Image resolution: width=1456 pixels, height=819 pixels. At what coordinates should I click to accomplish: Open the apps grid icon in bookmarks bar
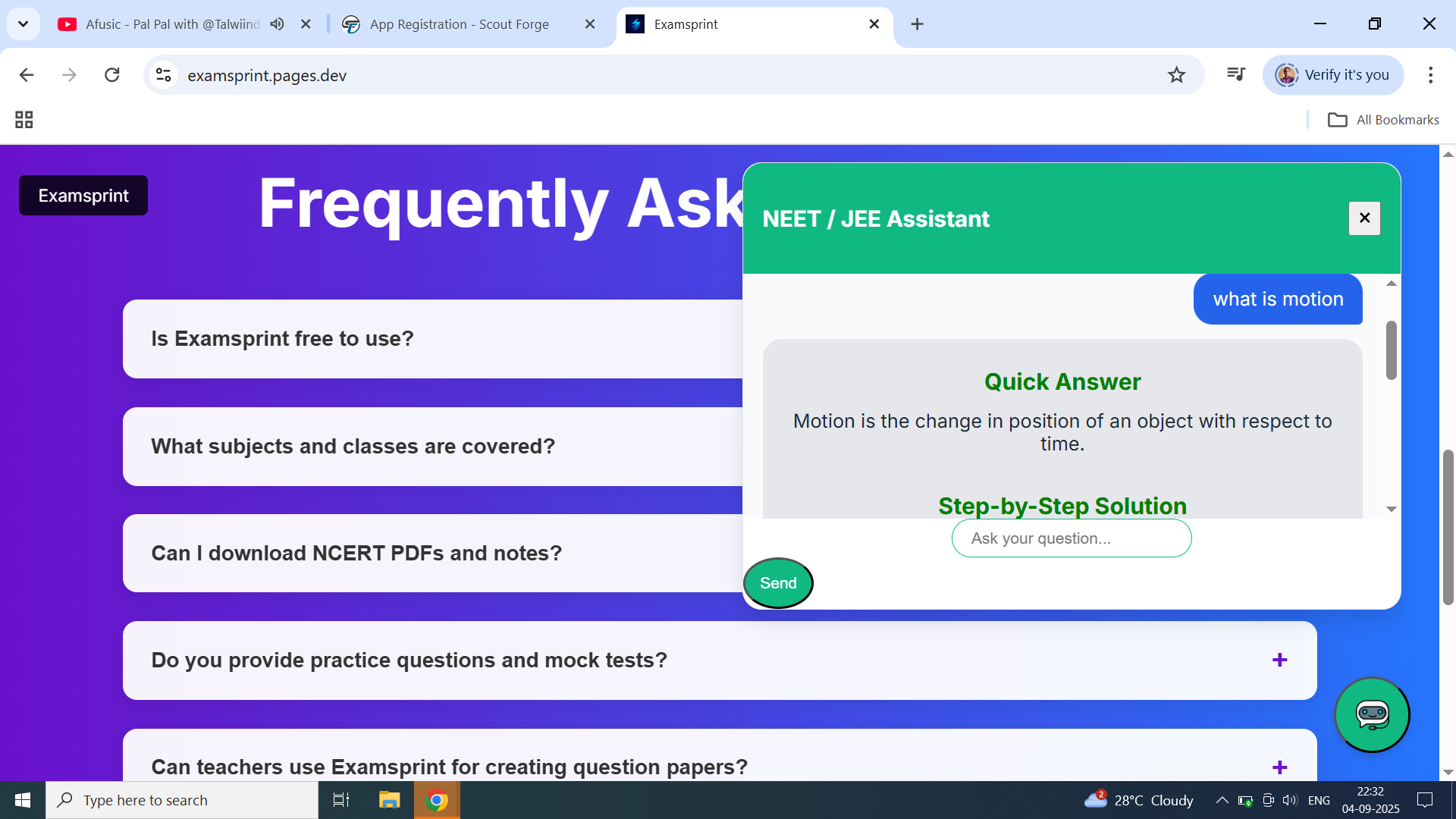click(x=24, y=120)
